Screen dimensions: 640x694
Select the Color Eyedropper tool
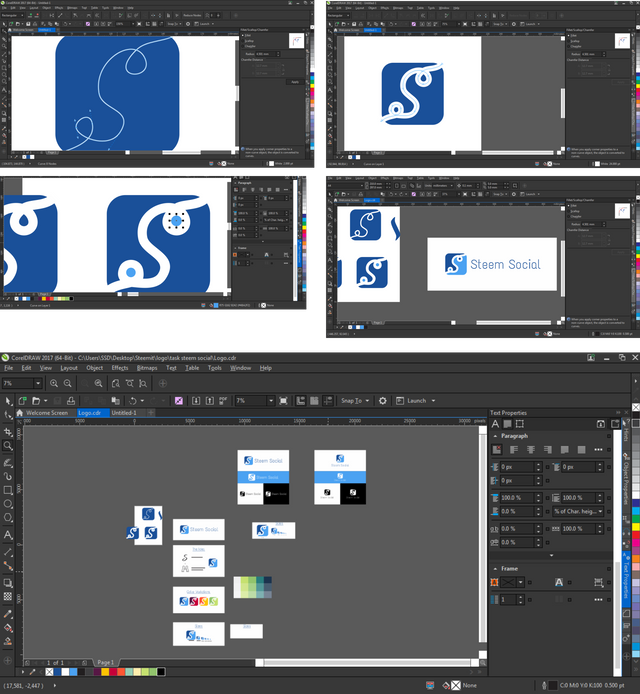click(8, 614)
